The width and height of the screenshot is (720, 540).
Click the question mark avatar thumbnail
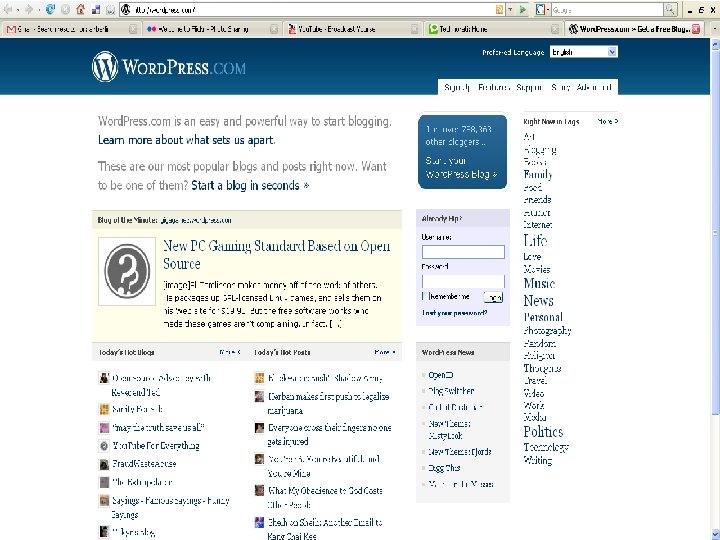click(x=127, y=271)
